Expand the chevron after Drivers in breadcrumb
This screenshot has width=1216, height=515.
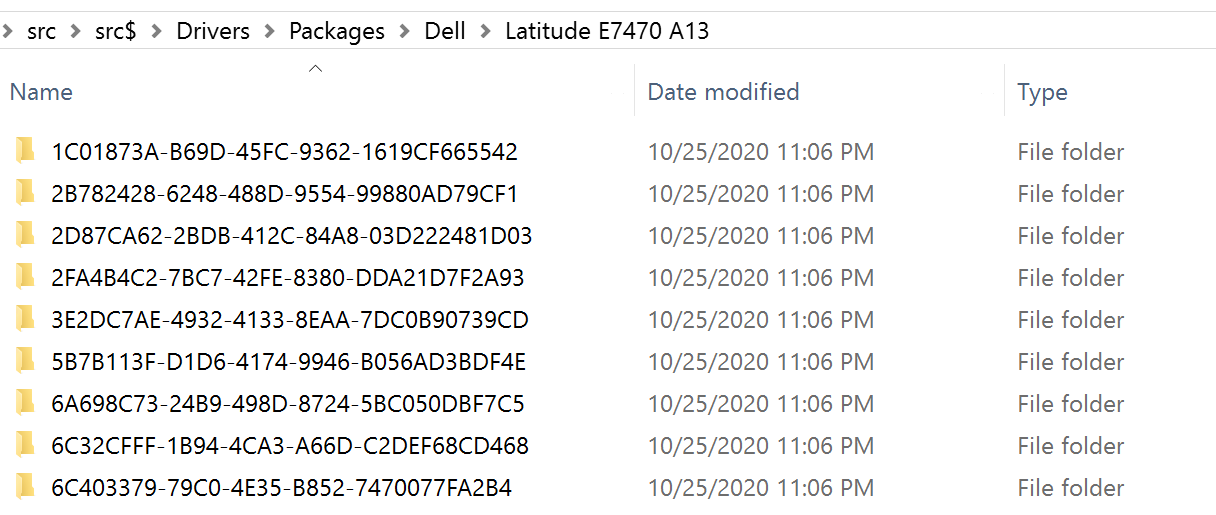(x=269, y=32)
